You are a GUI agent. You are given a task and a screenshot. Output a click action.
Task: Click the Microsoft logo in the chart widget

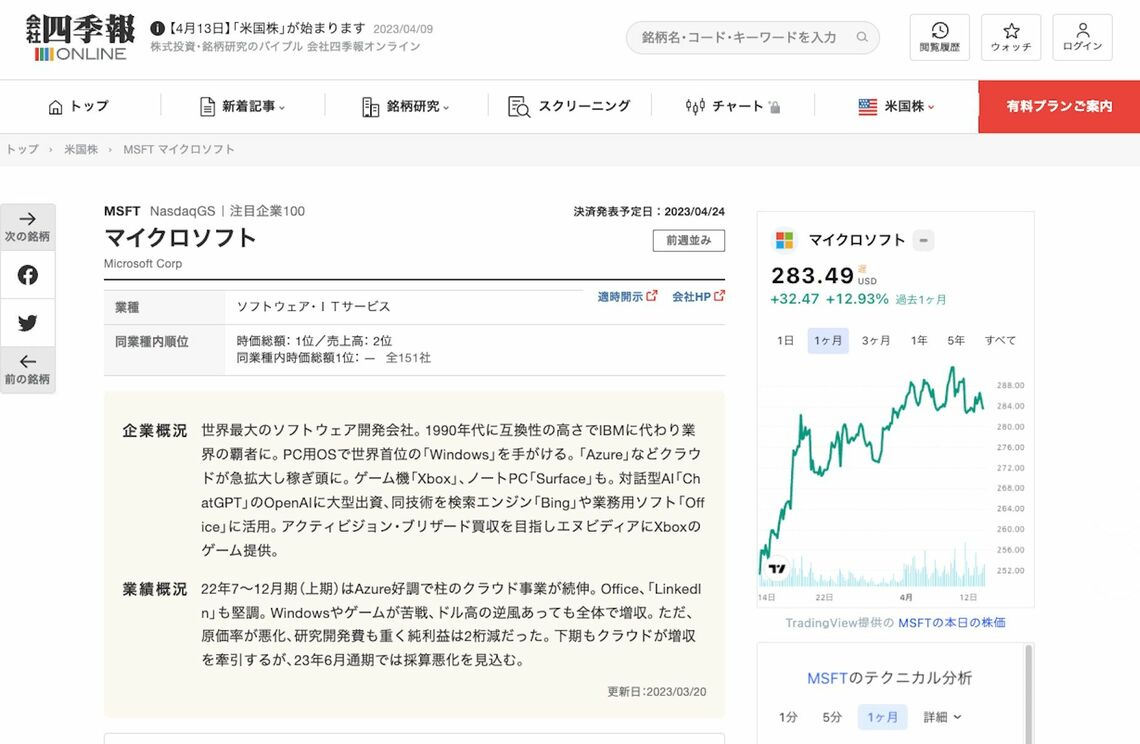(x=784, y=240)
